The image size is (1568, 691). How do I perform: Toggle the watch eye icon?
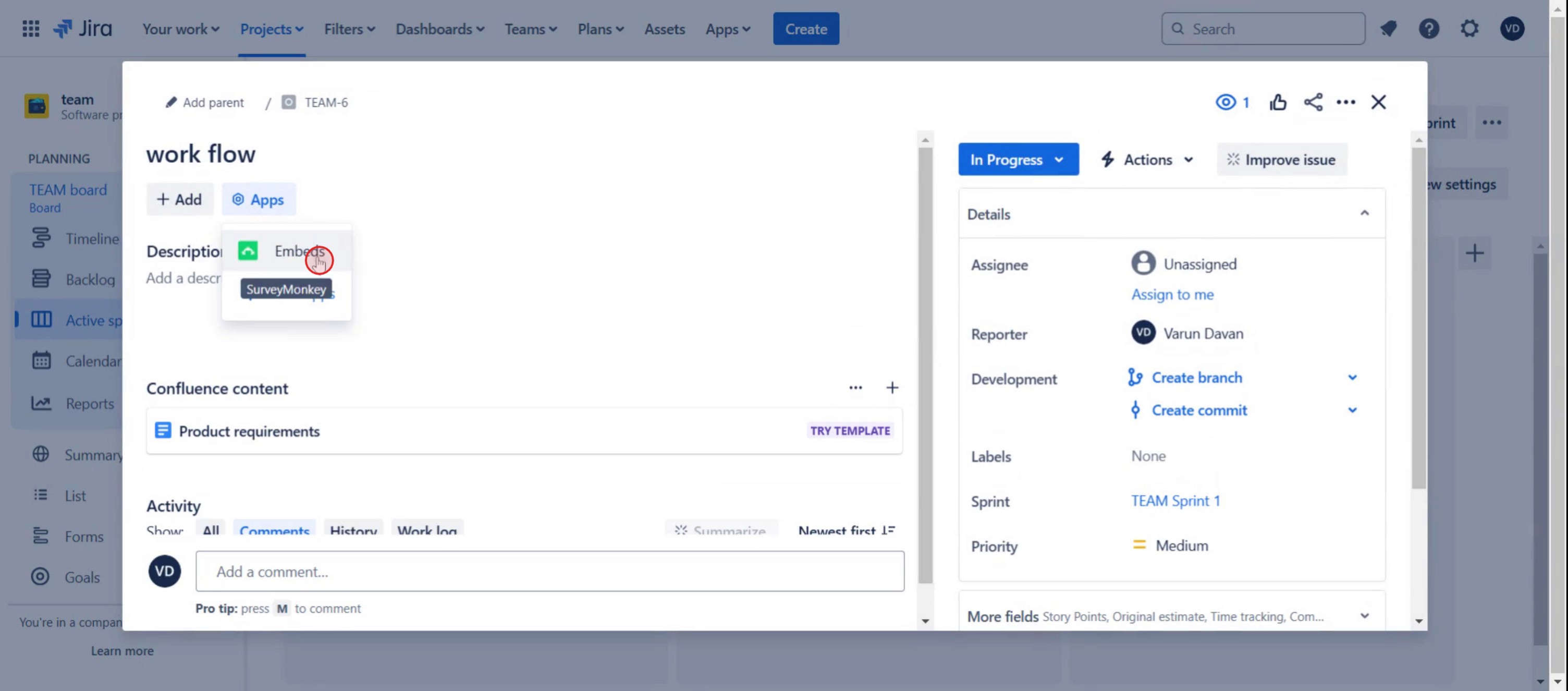click(x=1226, y=102)
